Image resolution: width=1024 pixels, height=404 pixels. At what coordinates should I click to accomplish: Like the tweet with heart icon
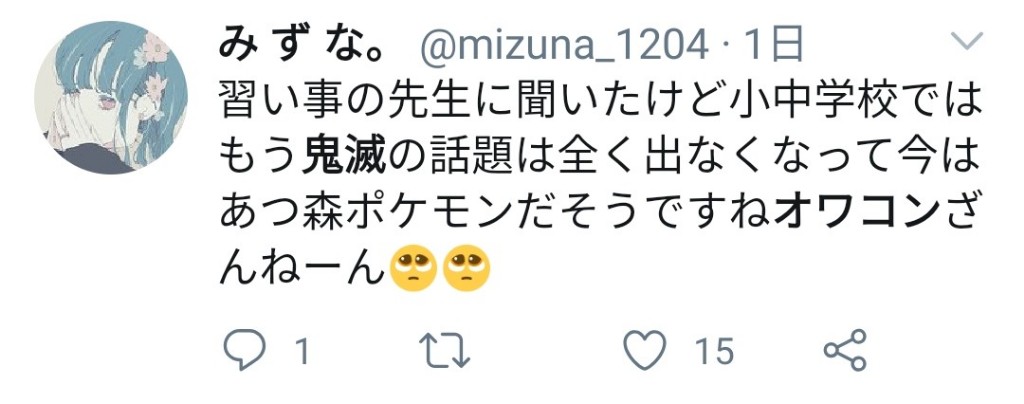point(645,350)
